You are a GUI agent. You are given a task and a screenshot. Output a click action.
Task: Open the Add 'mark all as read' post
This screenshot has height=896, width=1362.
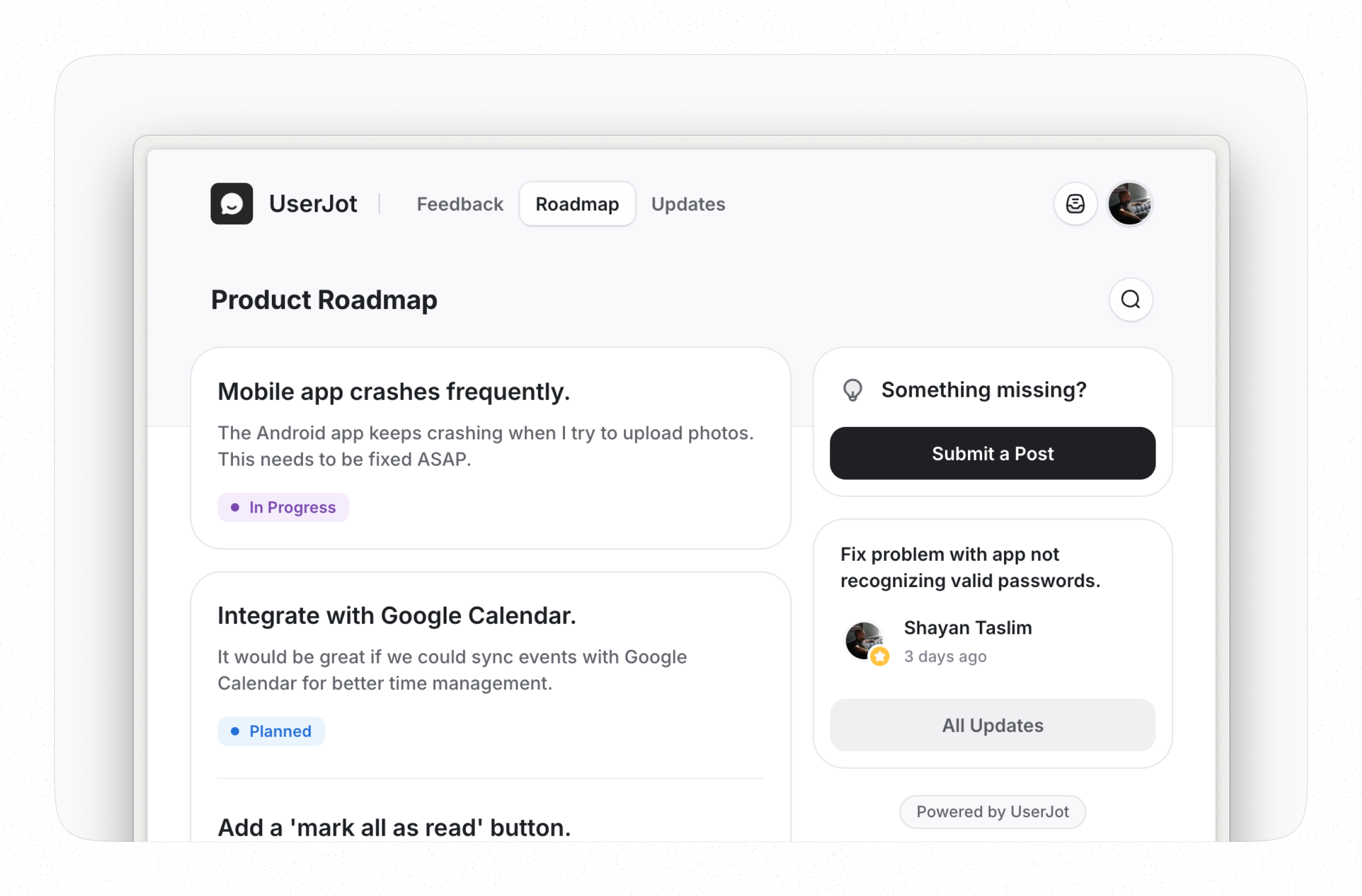(394, 828)
